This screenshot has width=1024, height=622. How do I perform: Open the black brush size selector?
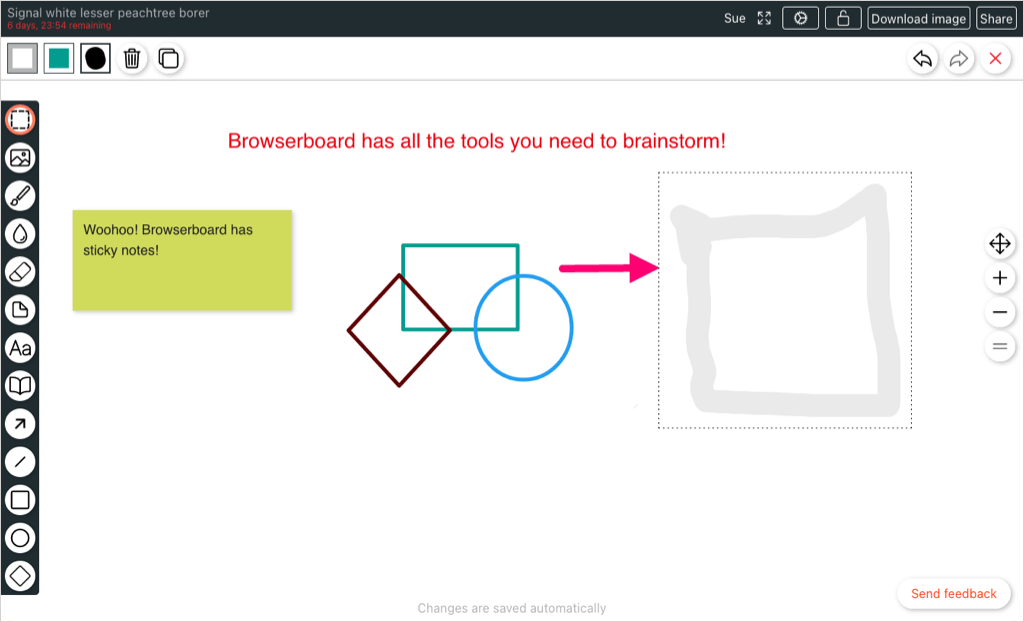coord(95,59)
